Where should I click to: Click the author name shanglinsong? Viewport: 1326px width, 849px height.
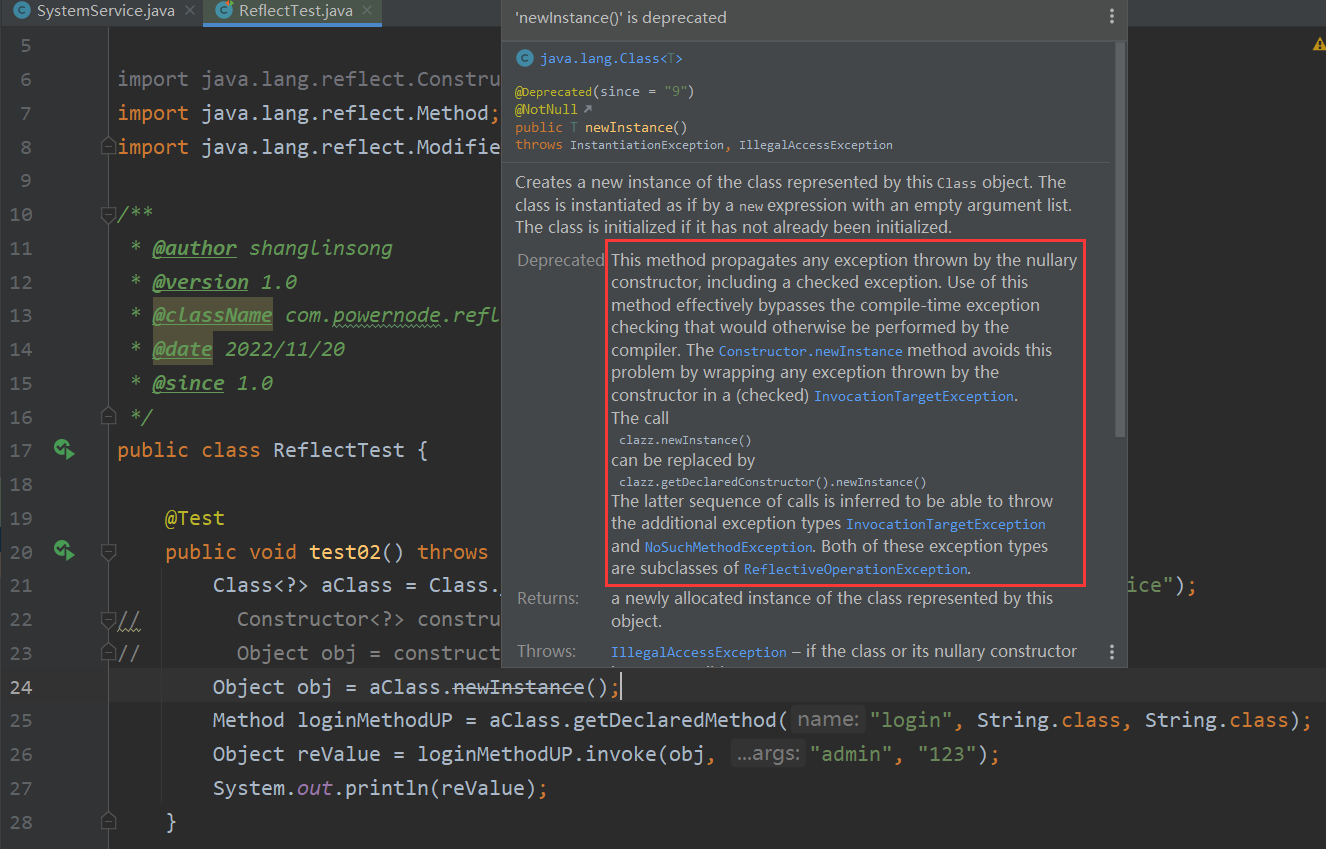pyautogui.click(x=321, y=248)
